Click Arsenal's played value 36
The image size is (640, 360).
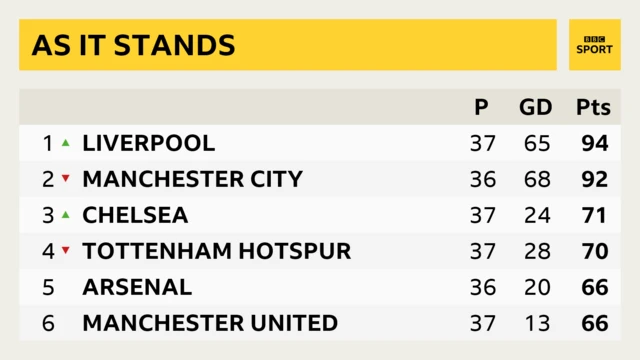tap(483, 287)
